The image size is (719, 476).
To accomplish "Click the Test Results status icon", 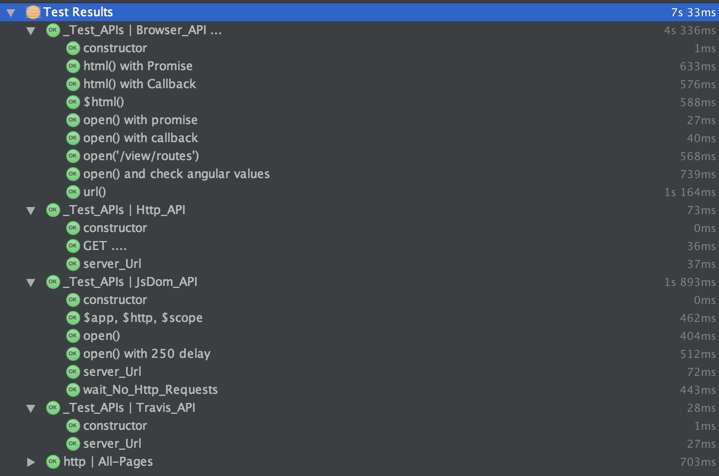I will pyautogui.click(x=32, y=12).
